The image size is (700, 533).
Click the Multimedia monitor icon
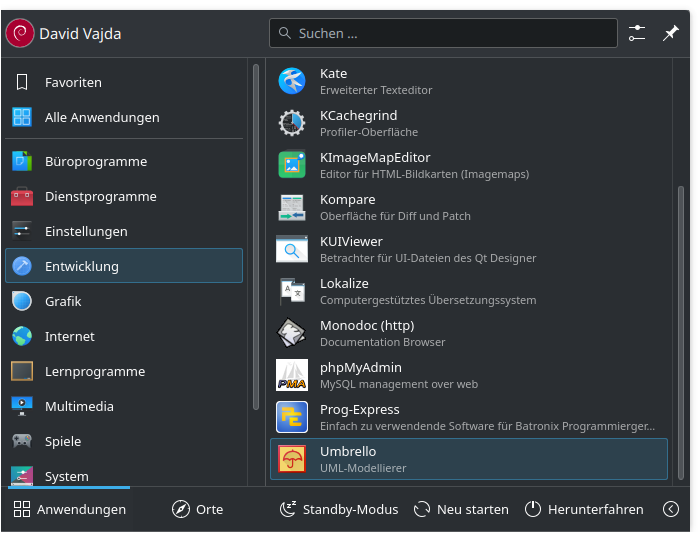click(22, 406)
